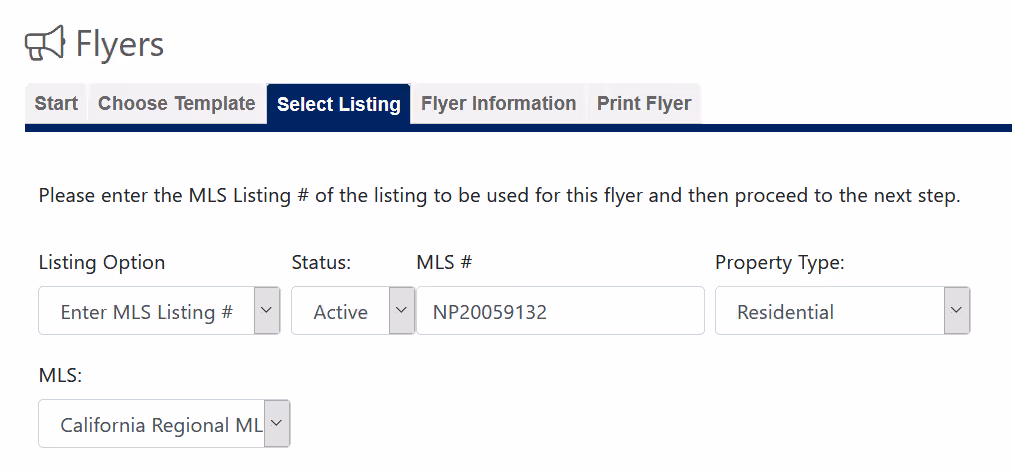Click the MLS selector chevron arrow
1012x471 pixels.
point(277,423)
